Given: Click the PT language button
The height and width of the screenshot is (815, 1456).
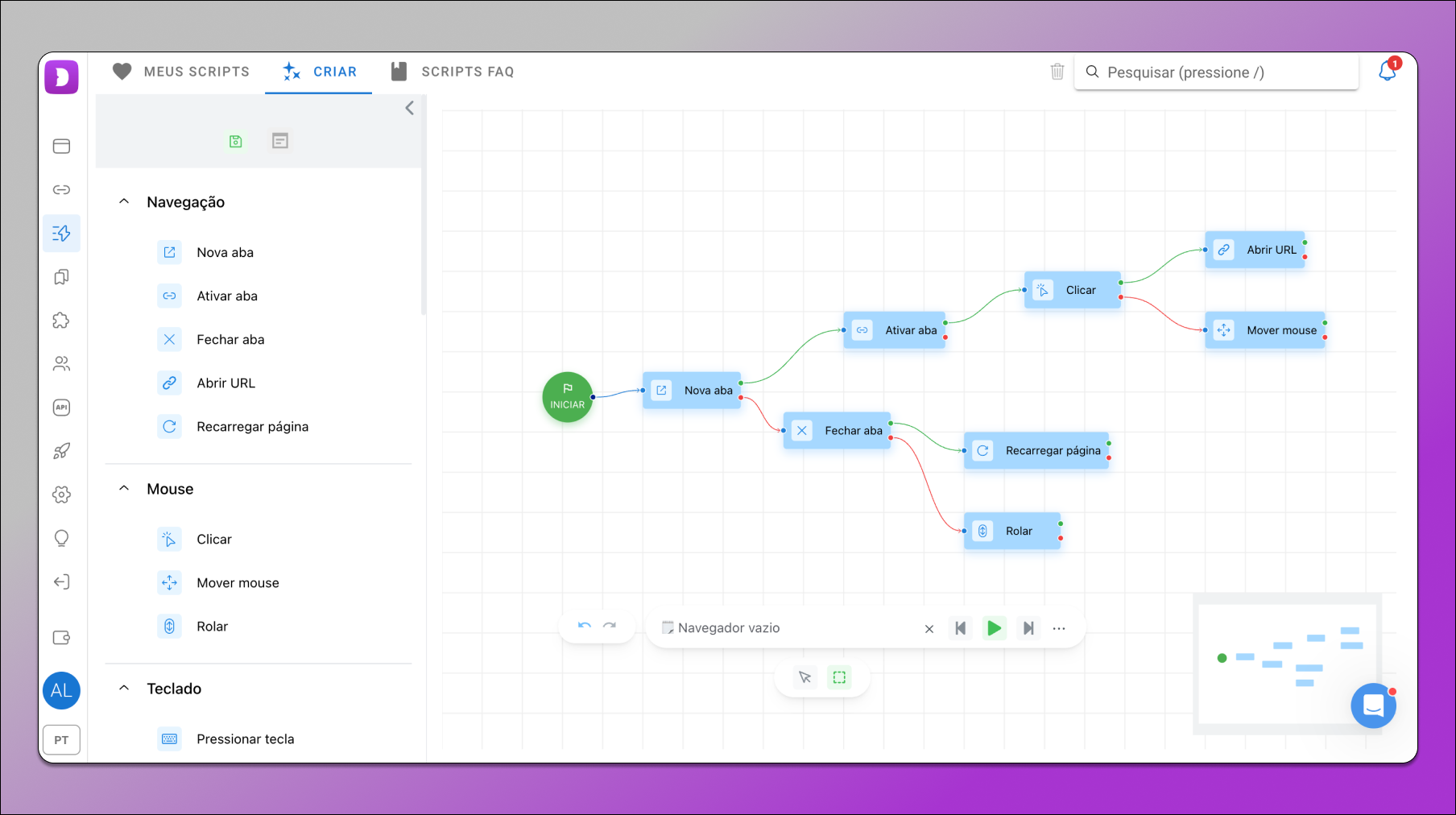Looking at the screenshot, I should 61,740.
